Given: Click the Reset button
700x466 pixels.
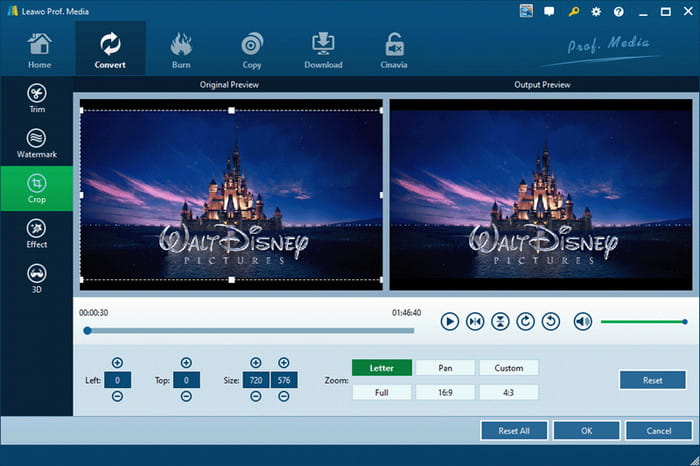Looking at the screenshot, I should pyautogui.click(x=652, y=380).
